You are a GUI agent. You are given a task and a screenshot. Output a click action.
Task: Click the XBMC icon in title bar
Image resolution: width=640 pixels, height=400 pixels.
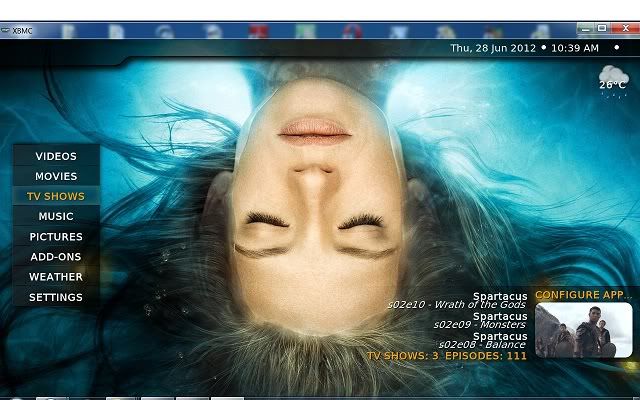pos(5,31)
